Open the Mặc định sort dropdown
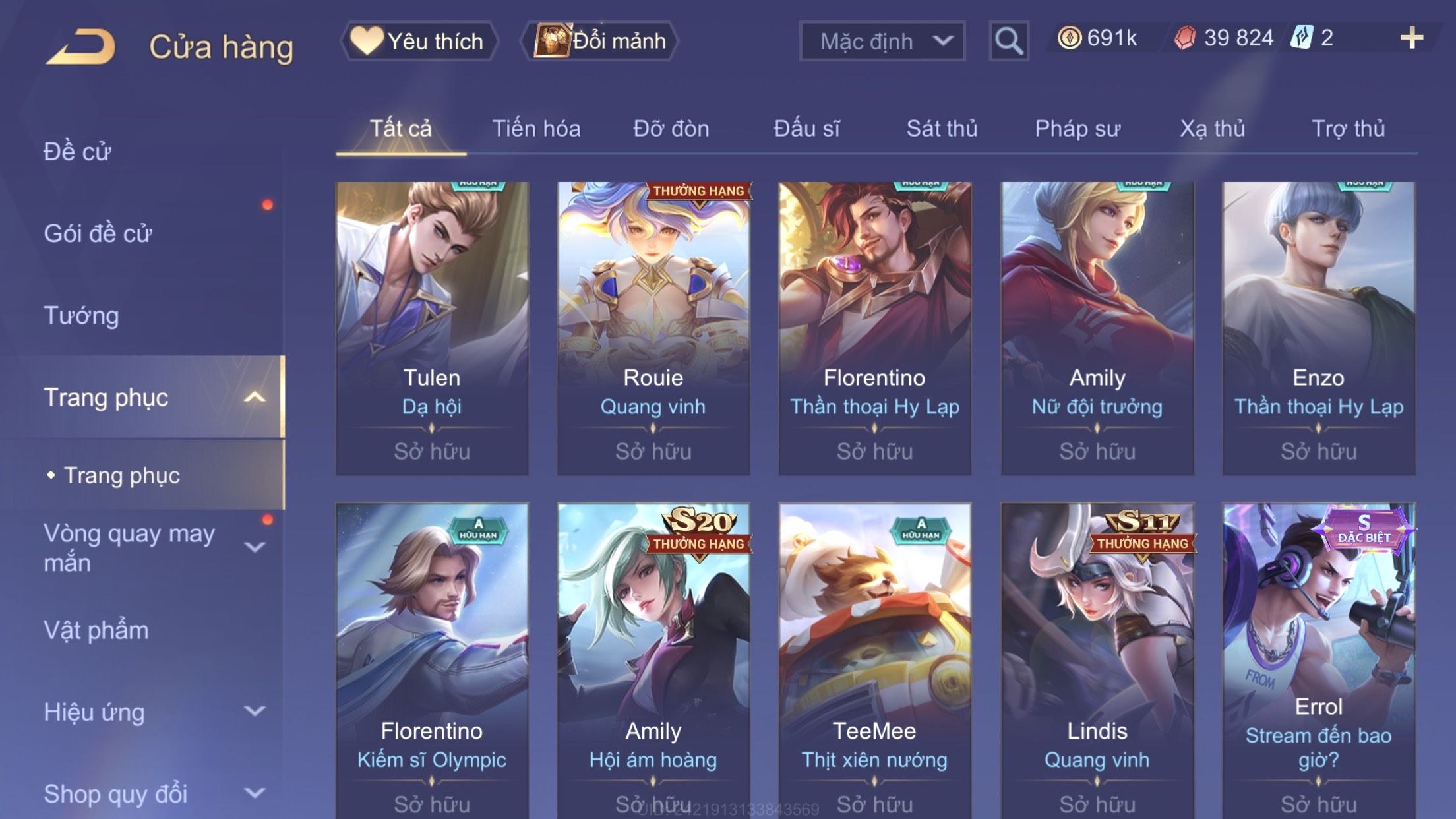This screenshot has height=819, width=1456. click(x=882, y=41)
